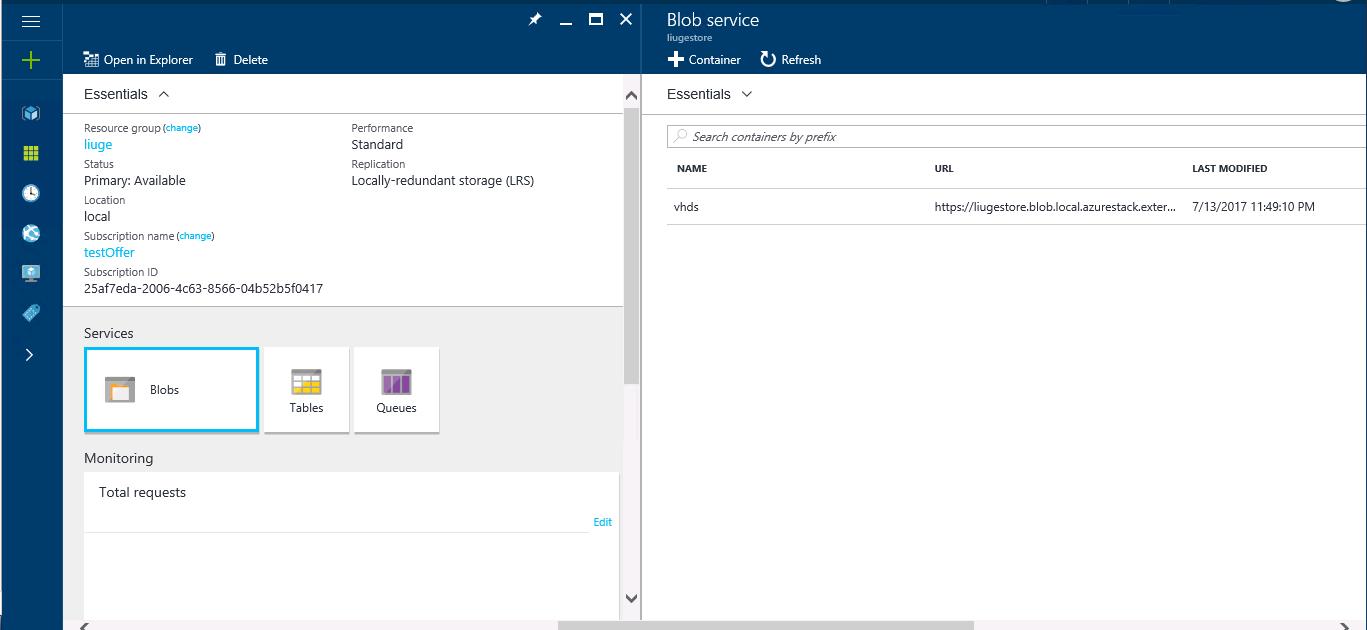The height and width of the screenshot is (630, 1367).
Task: Open the Tables service tile
Action: [307, 390]
